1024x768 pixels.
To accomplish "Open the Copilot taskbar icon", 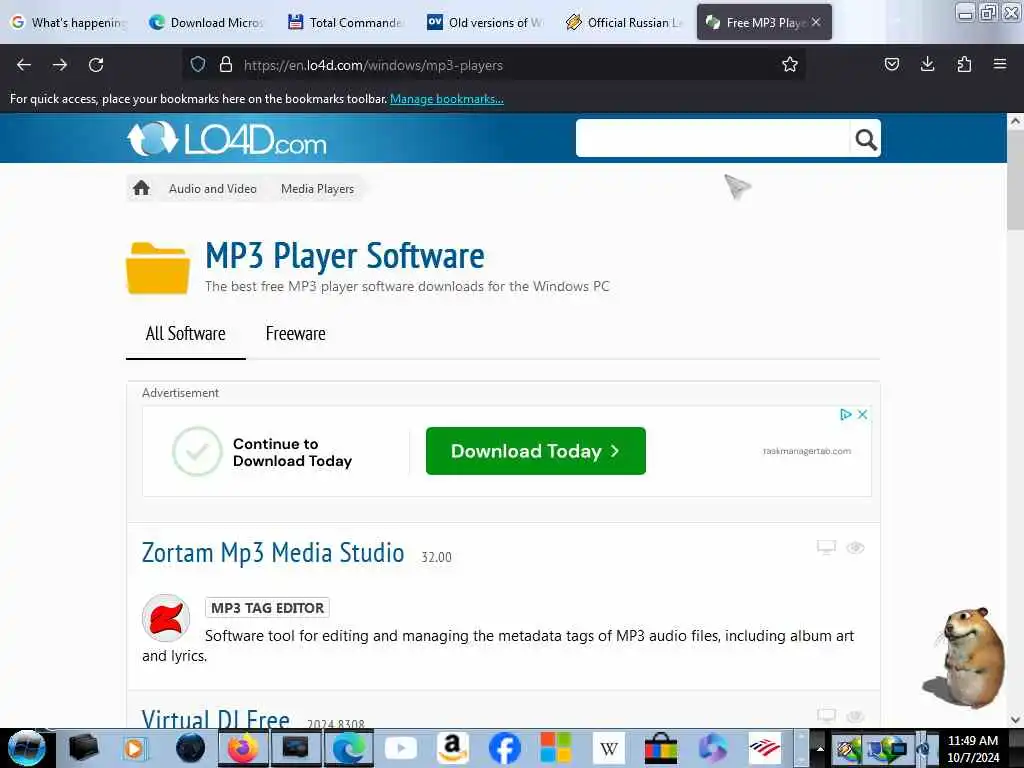I will 712,748.
